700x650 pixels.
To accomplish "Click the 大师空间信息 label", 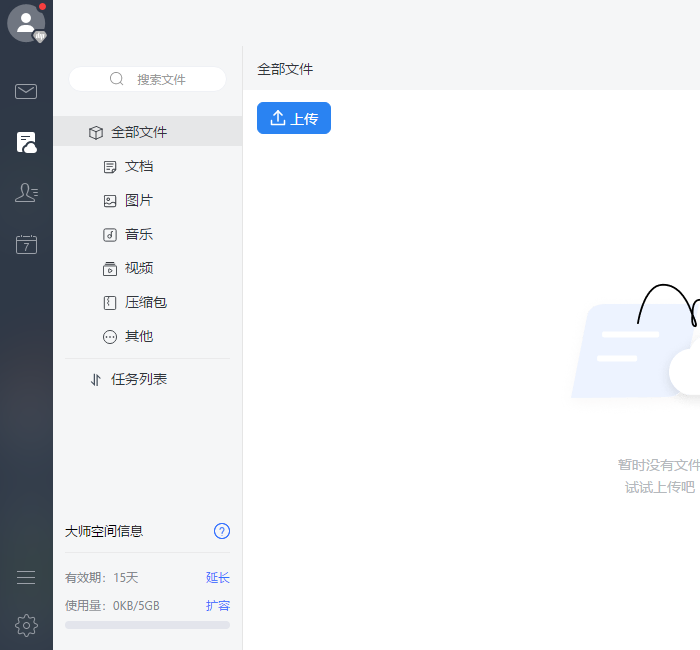I will (x=104, y=531).
